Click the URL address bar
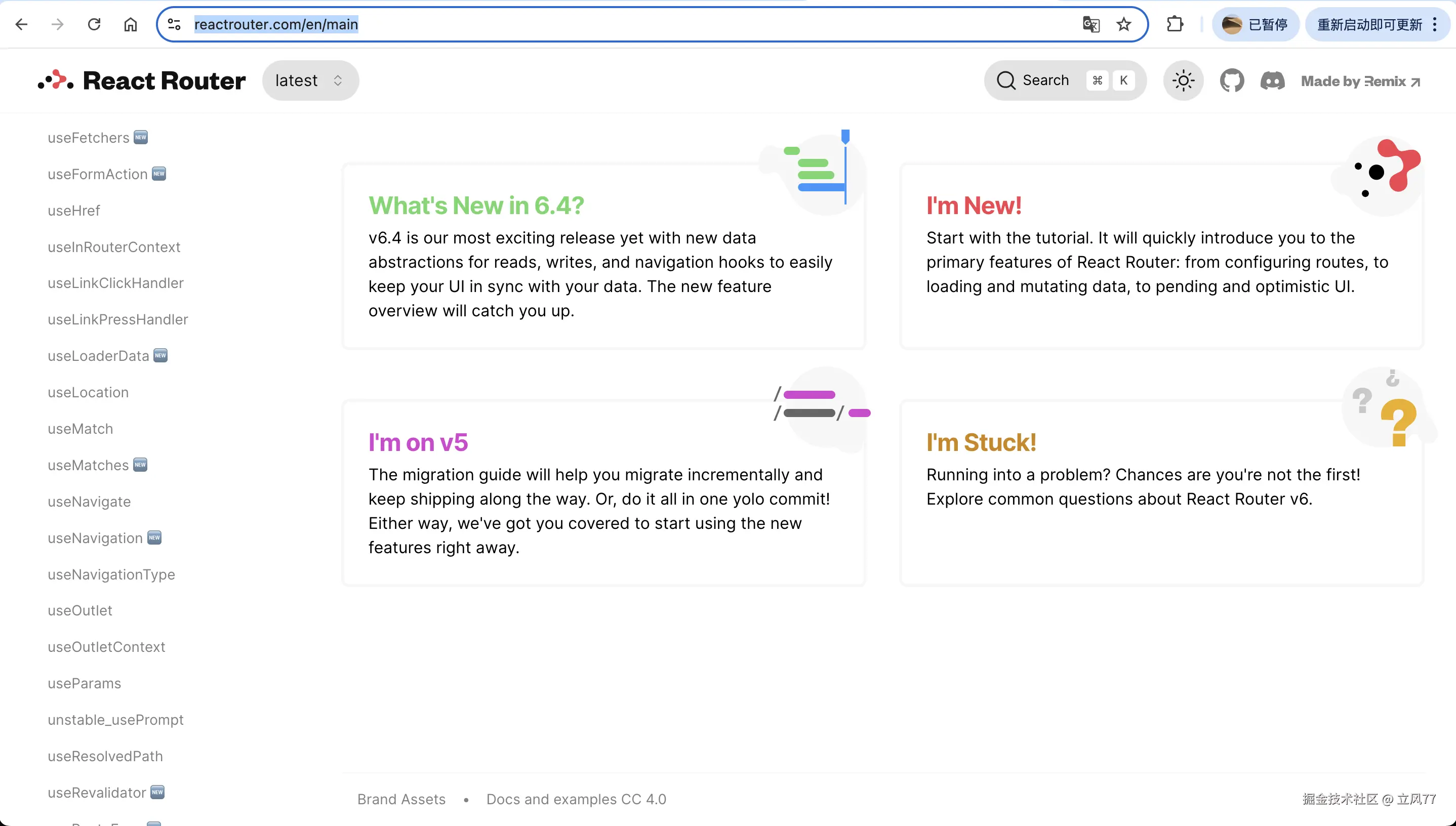Screen dimensions: 1456x826 pos(624,24)
